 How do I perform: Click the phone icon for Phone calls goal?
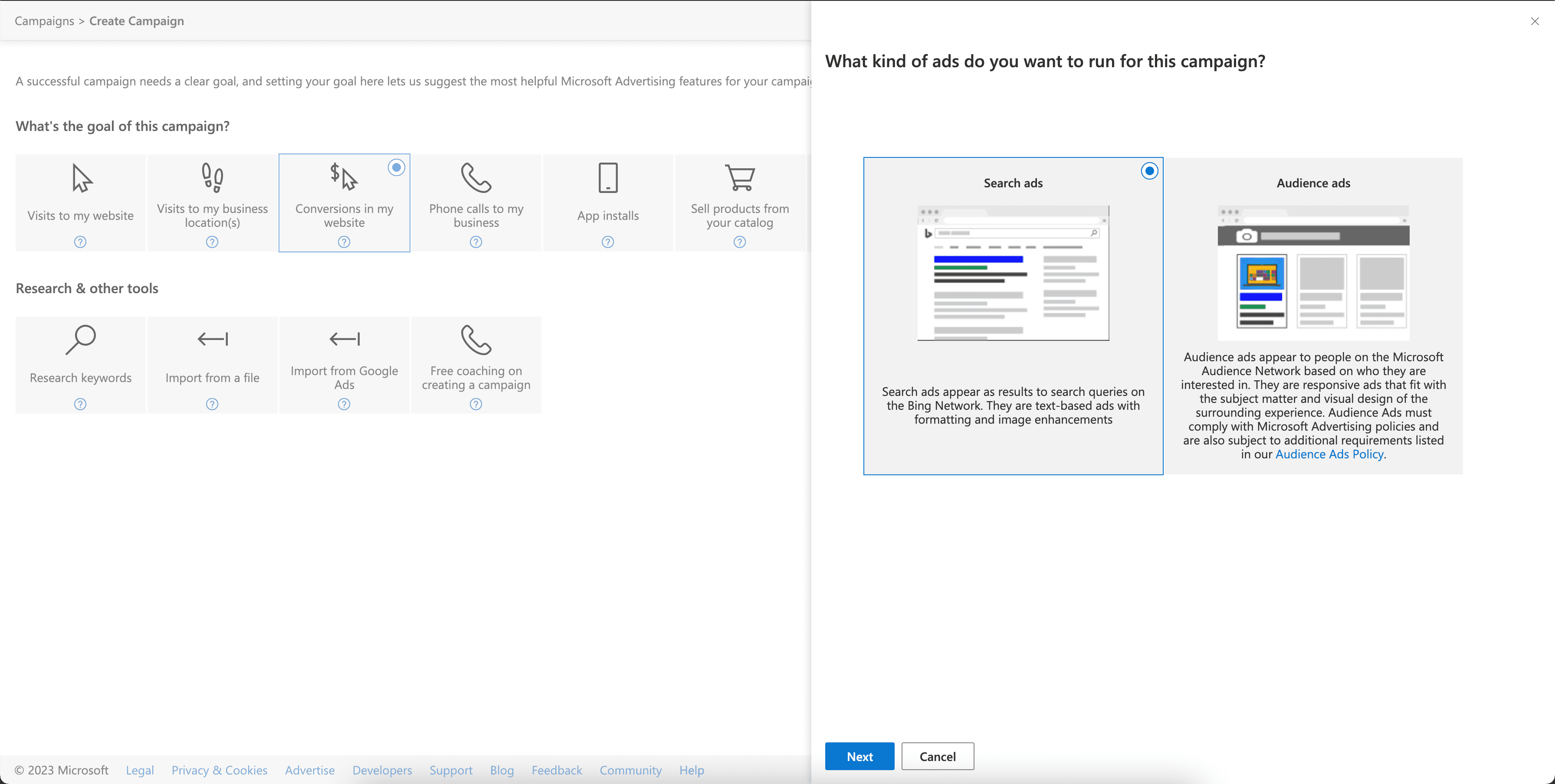476,178
